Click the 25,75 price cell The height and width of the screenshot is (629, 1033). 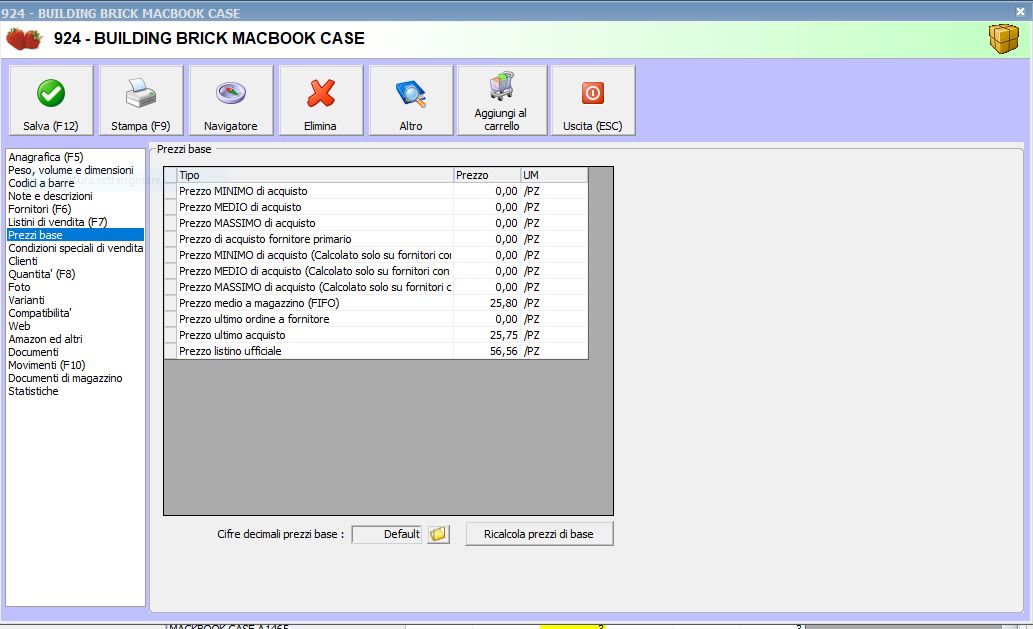[487, 335]
